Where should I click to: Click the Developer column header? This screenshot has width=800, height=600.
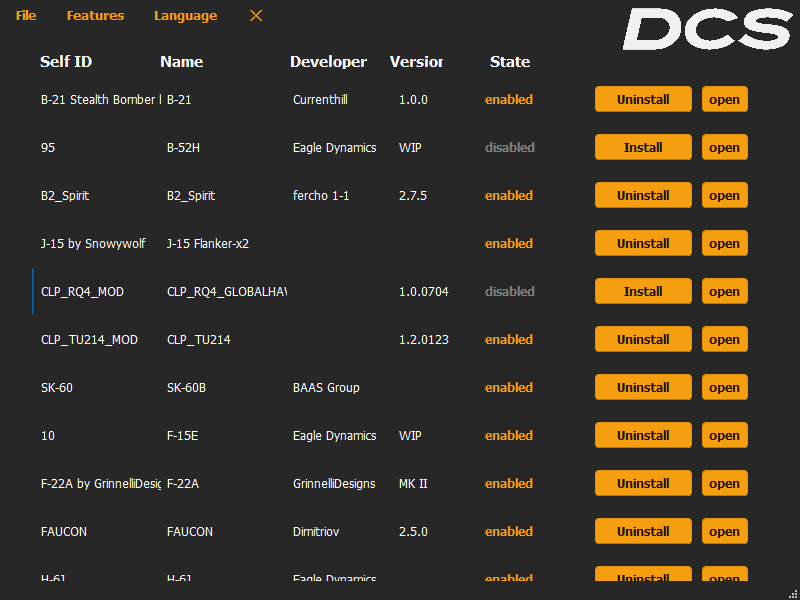[x=328, y=62]
